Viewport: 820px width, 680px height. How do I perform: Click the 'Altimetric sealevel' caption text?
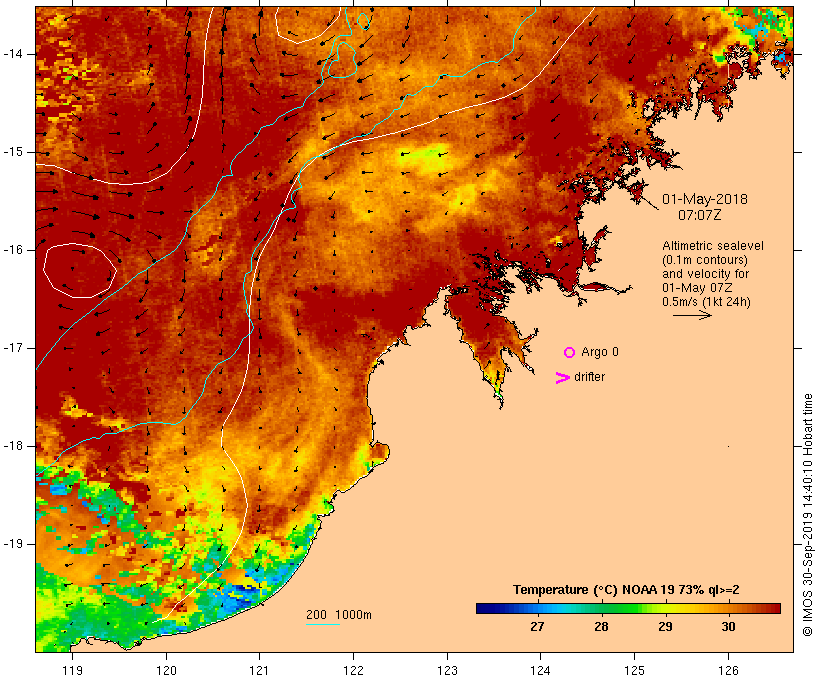pyautogui.click(x=713, y=246)
